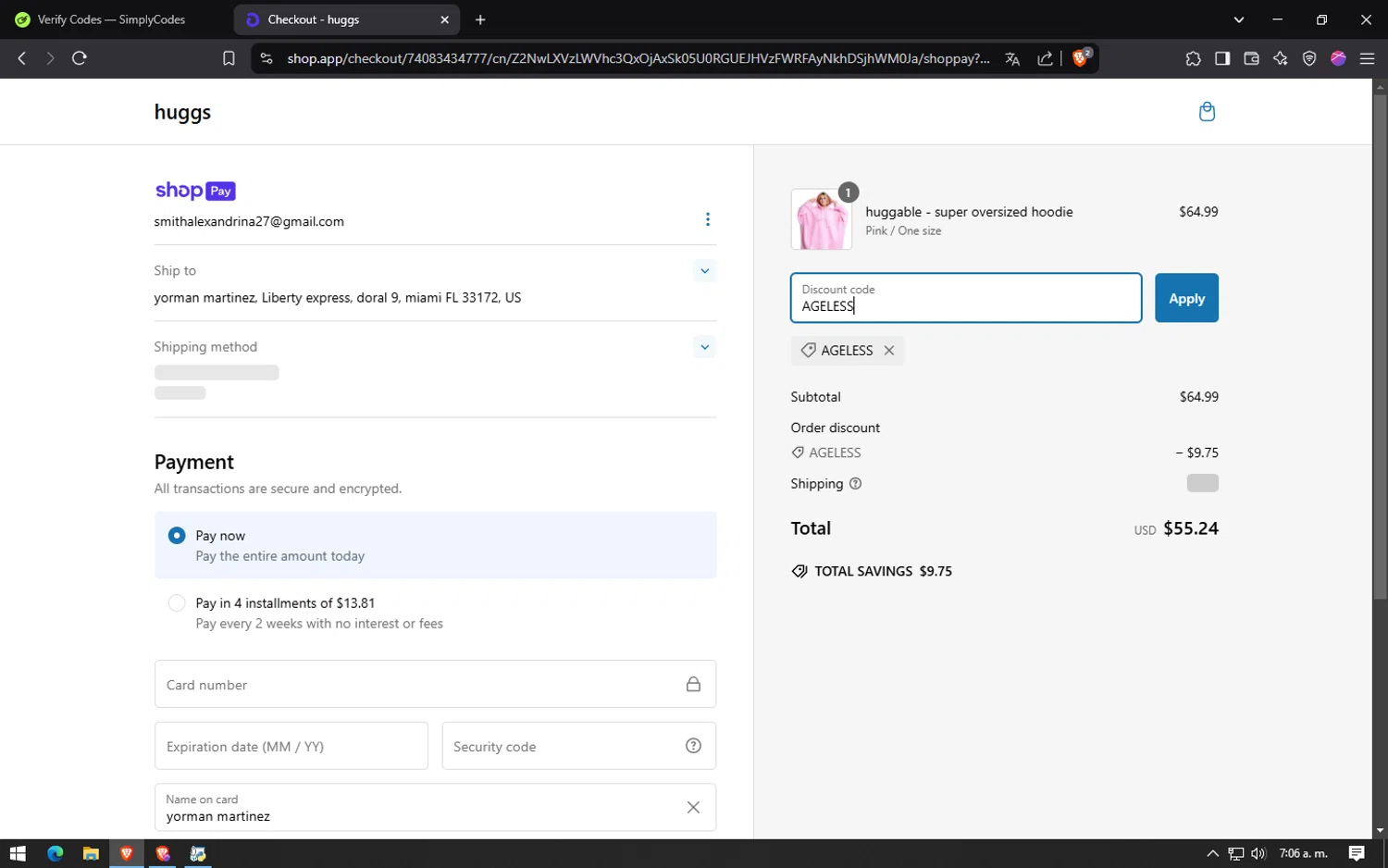Open Leo AI assistant
This screenshot has width=1388, height=868.
click(x=1281, y=58)
